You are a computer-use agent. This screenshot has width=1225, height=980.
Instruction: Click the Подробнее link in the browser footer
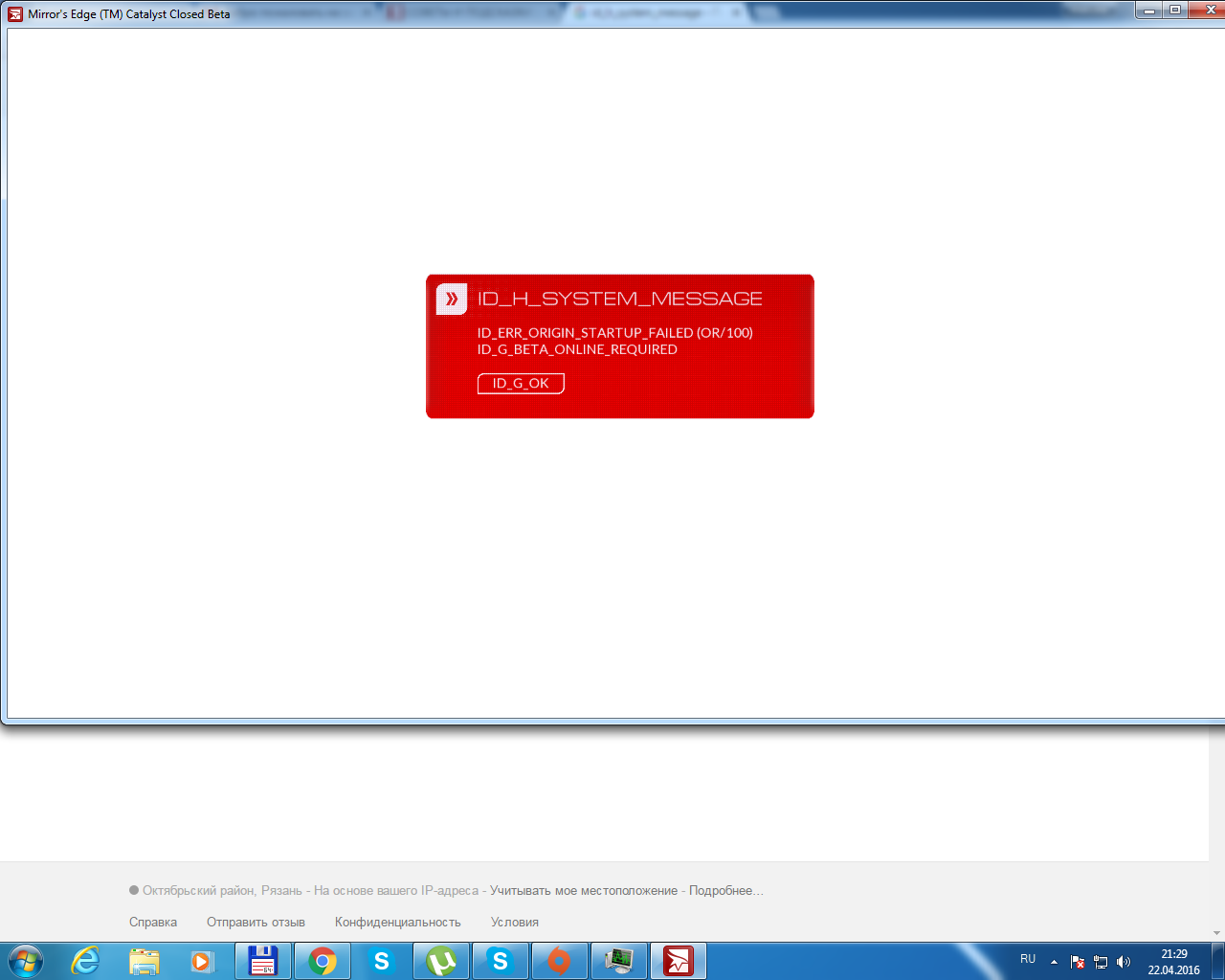[726, 891]
